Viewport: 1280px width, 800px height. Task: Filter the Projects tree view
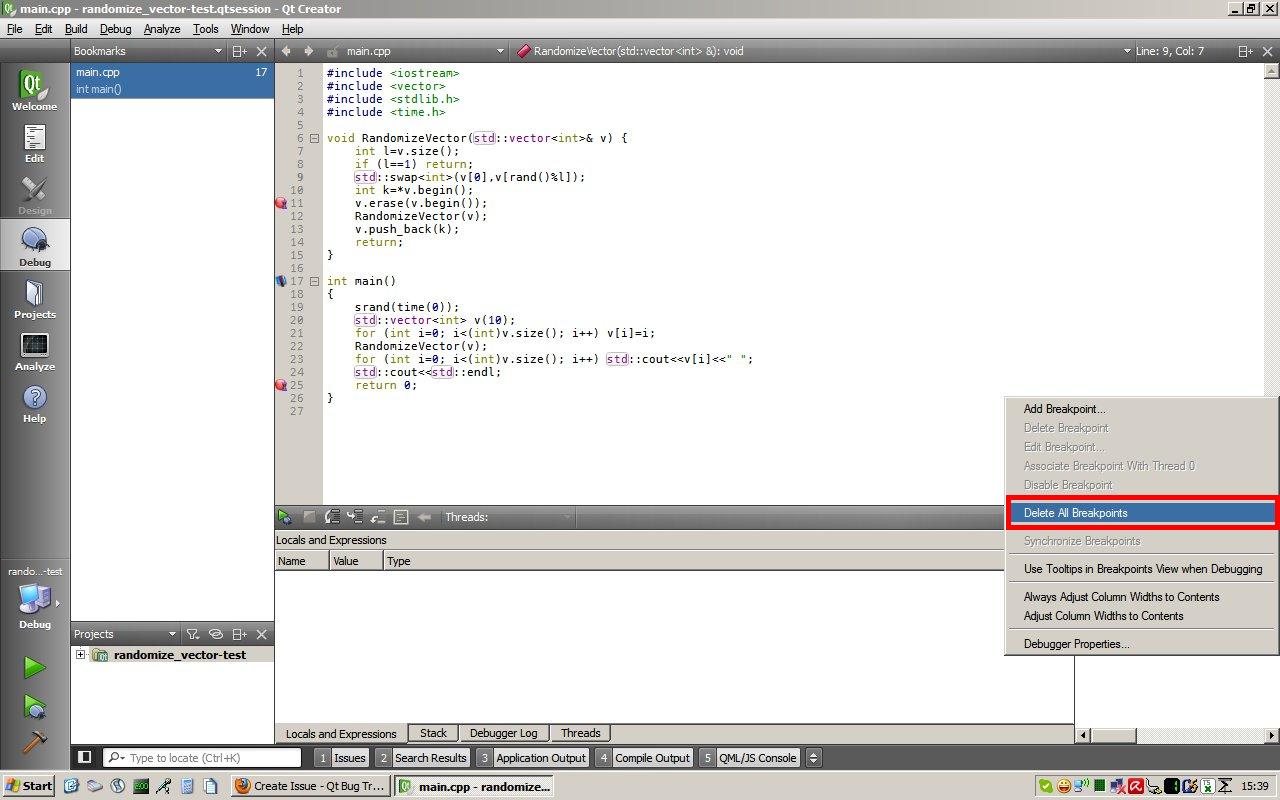coord(193,634)
